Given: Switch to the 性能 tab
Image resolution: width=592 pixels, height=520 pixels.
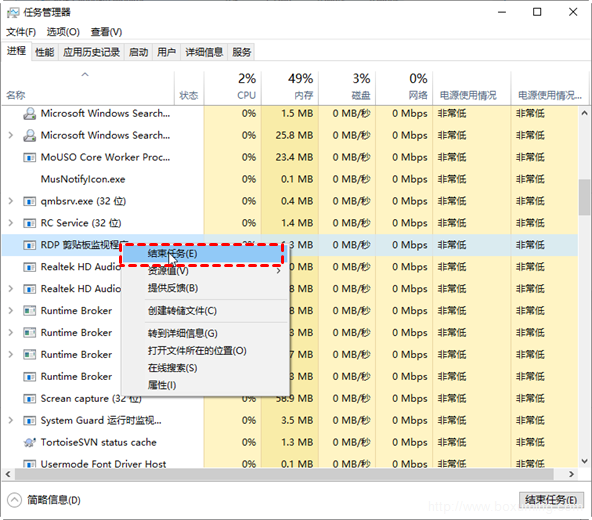Looking at the screenshot, I should 45,52.
